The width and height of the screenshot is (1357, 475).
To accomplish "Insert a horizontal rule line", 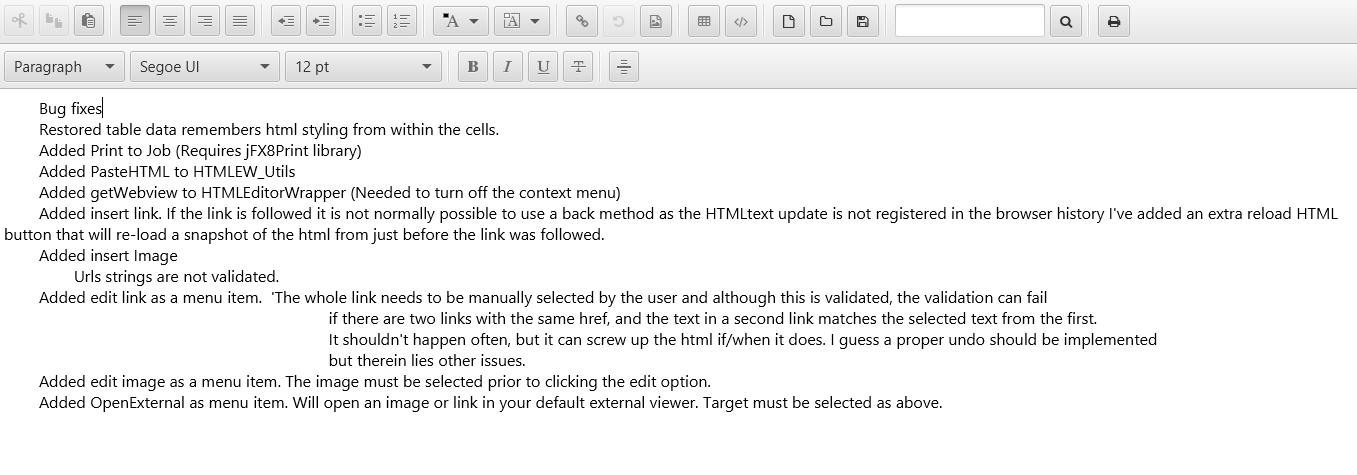I will 623,67.
